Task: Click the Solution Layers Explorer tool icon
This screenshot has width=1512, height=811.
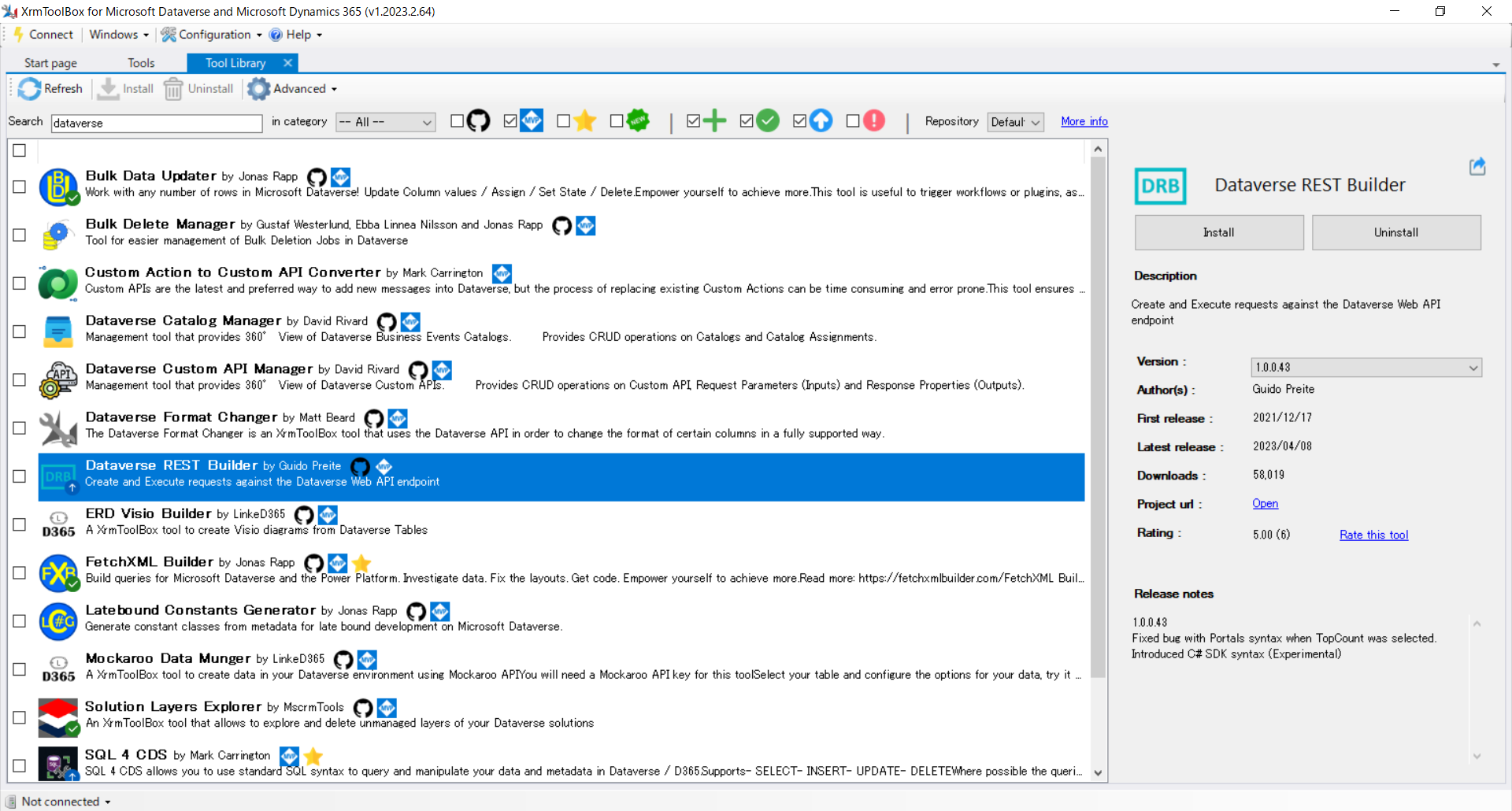Action: point(58,717)
